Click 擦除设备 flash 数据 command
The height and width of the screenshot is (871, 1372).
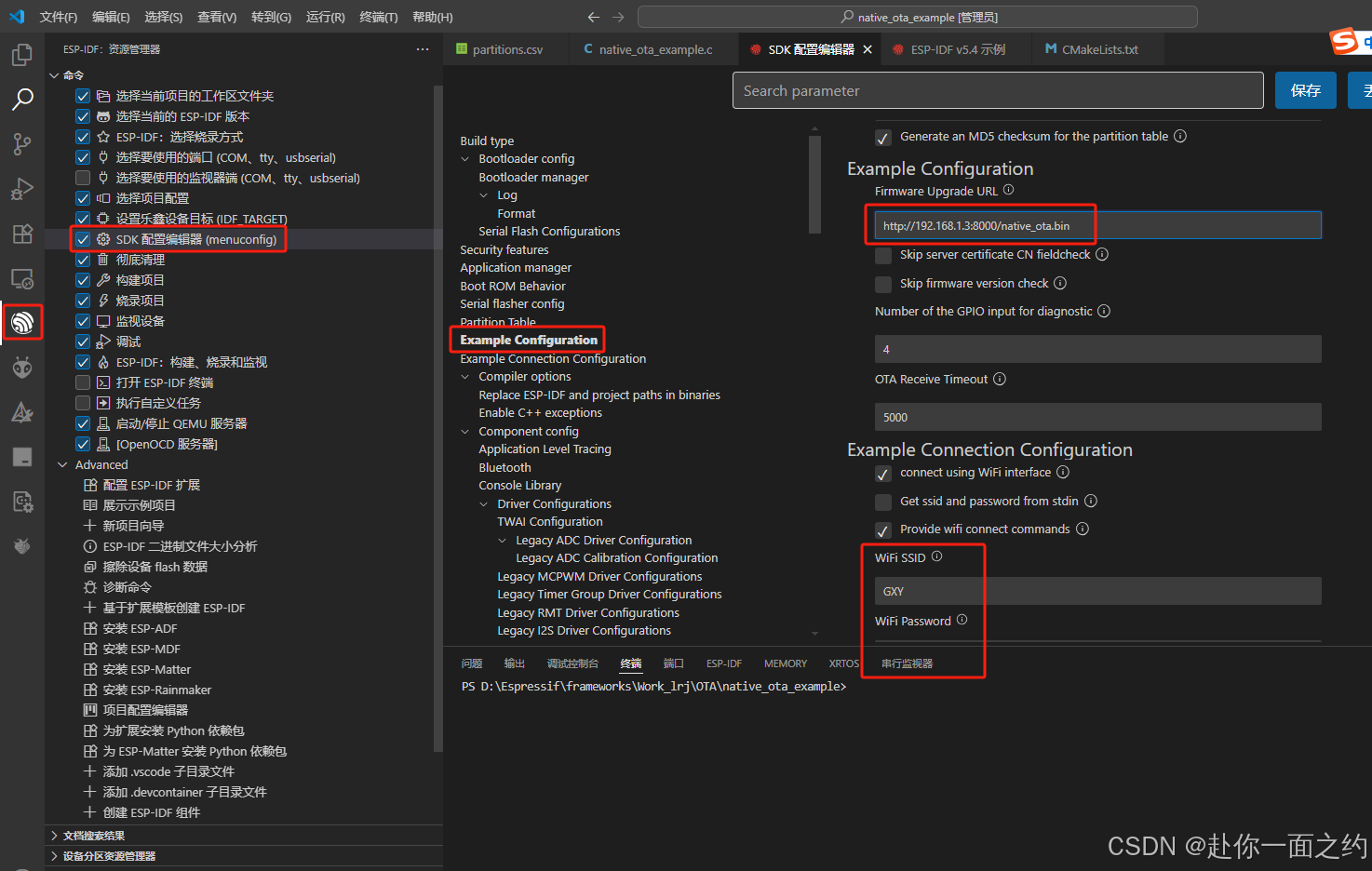pyautogui.click(x=155, y=567)
